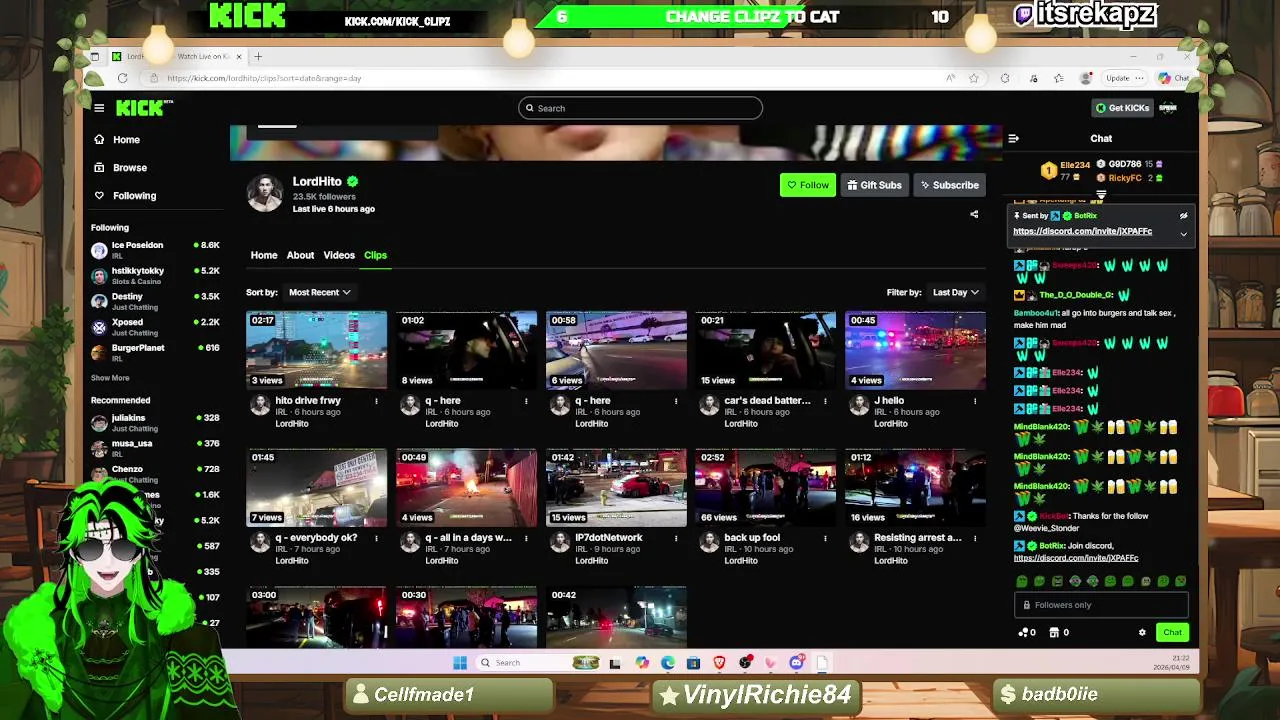Viewport: 1280px width, 720px height.
Task: Hide the pinned BotRix message with the eye icon
Action: tap(1183, 216)
